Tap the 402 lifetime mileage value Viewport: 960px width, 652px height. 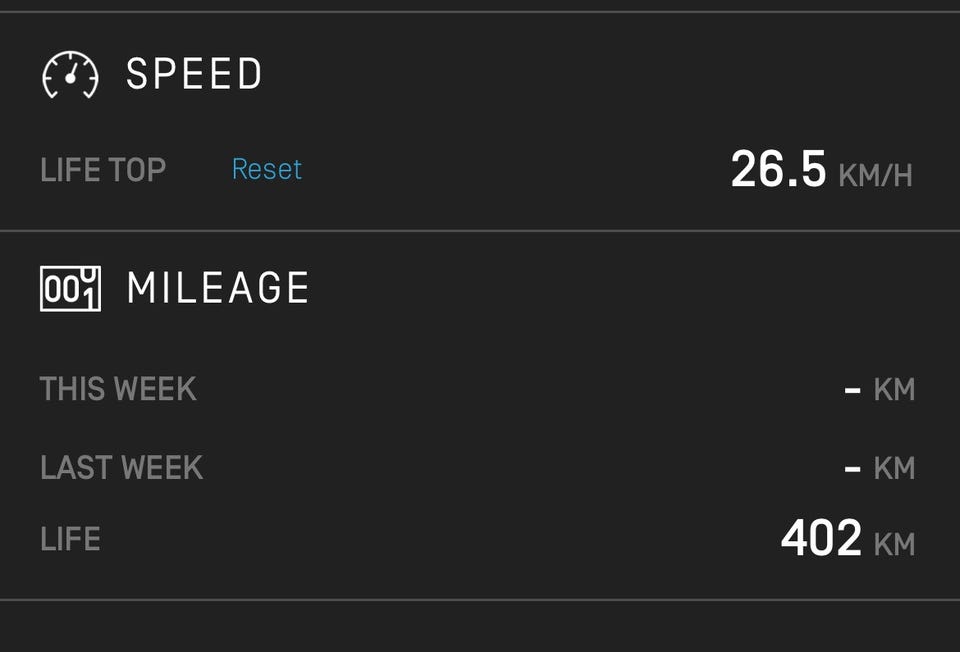821,539
